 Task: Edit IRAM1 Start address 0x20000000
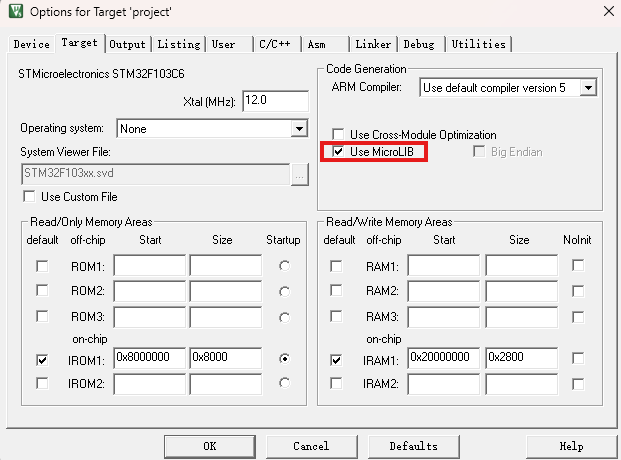(x=443, y=358)
